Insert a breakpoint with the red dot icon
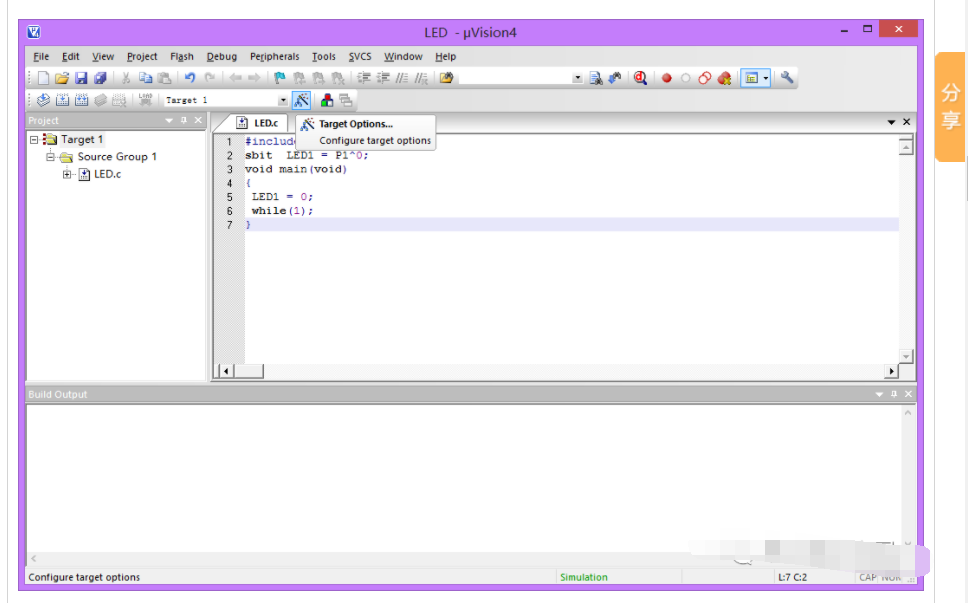Image resolution: width=968 pixels, height=603 pixels. (x=667, y=78)
